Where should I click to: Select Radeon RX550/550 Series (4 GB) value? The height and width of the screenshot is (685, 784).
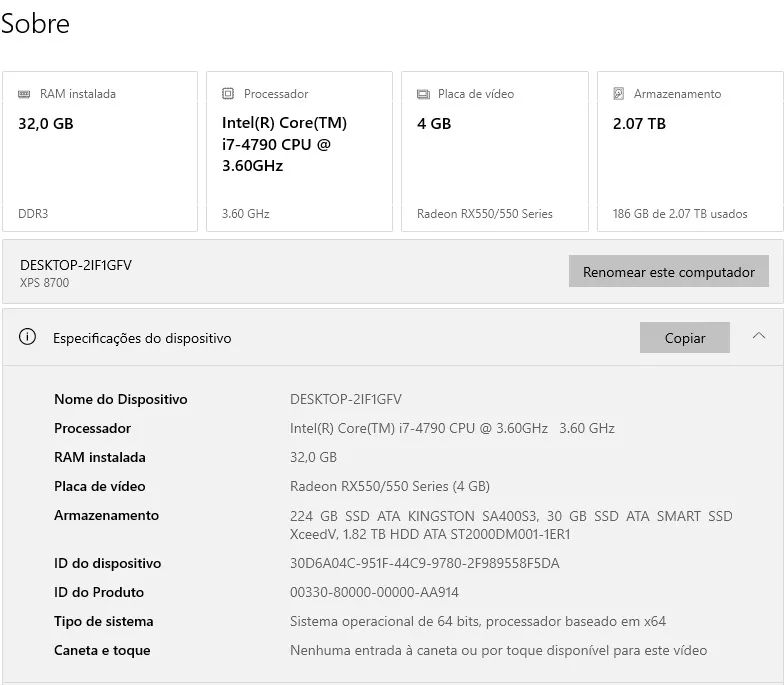click(390, 486)
